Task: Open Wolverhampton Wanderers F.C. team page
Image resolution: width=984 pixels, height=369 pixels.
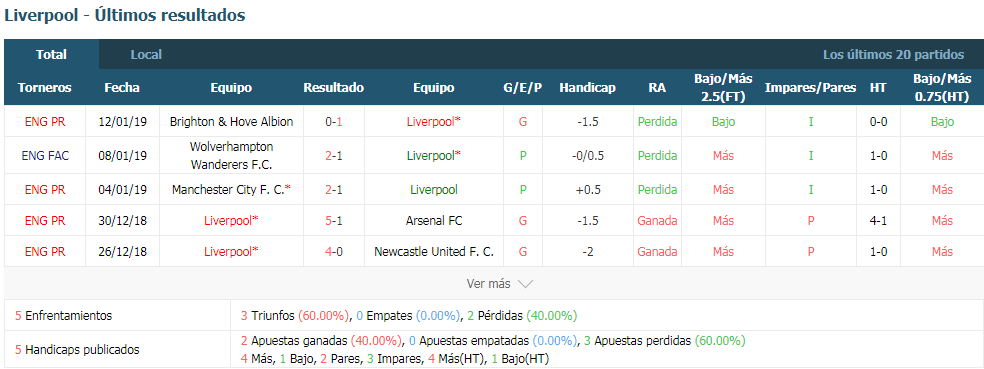Action: click(232, 156)
